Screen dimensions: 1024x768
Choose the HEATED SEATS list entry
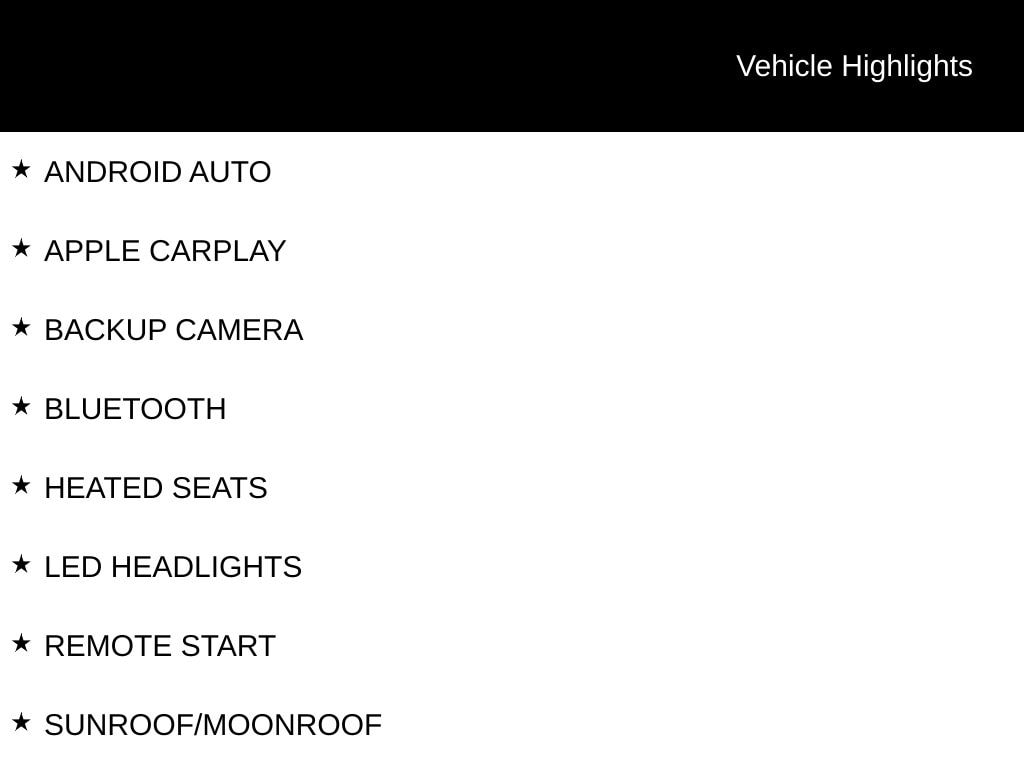(x=156, y=488)
